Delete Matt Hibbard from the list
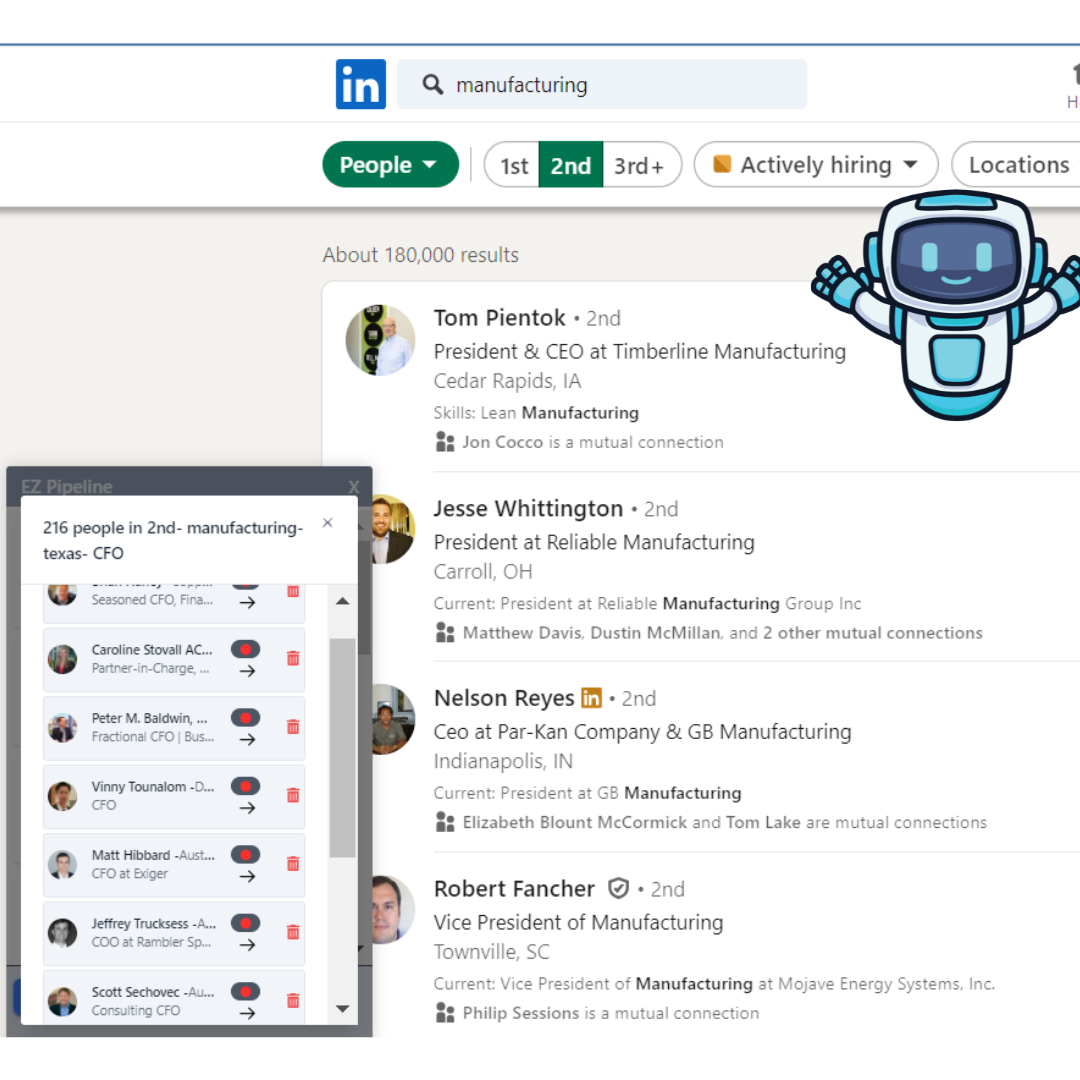The image size is (1080, 1080). click(x=293, y=864)
